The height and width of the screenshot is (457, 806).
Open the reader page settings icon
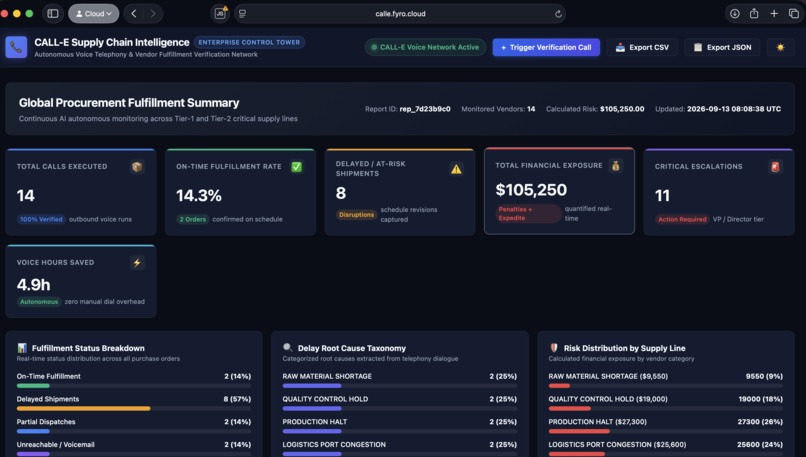242,14
